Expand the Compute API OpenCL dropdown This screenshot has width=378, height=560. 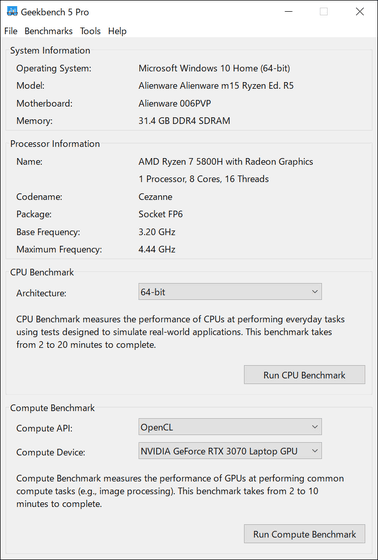(x=230, y=427)
